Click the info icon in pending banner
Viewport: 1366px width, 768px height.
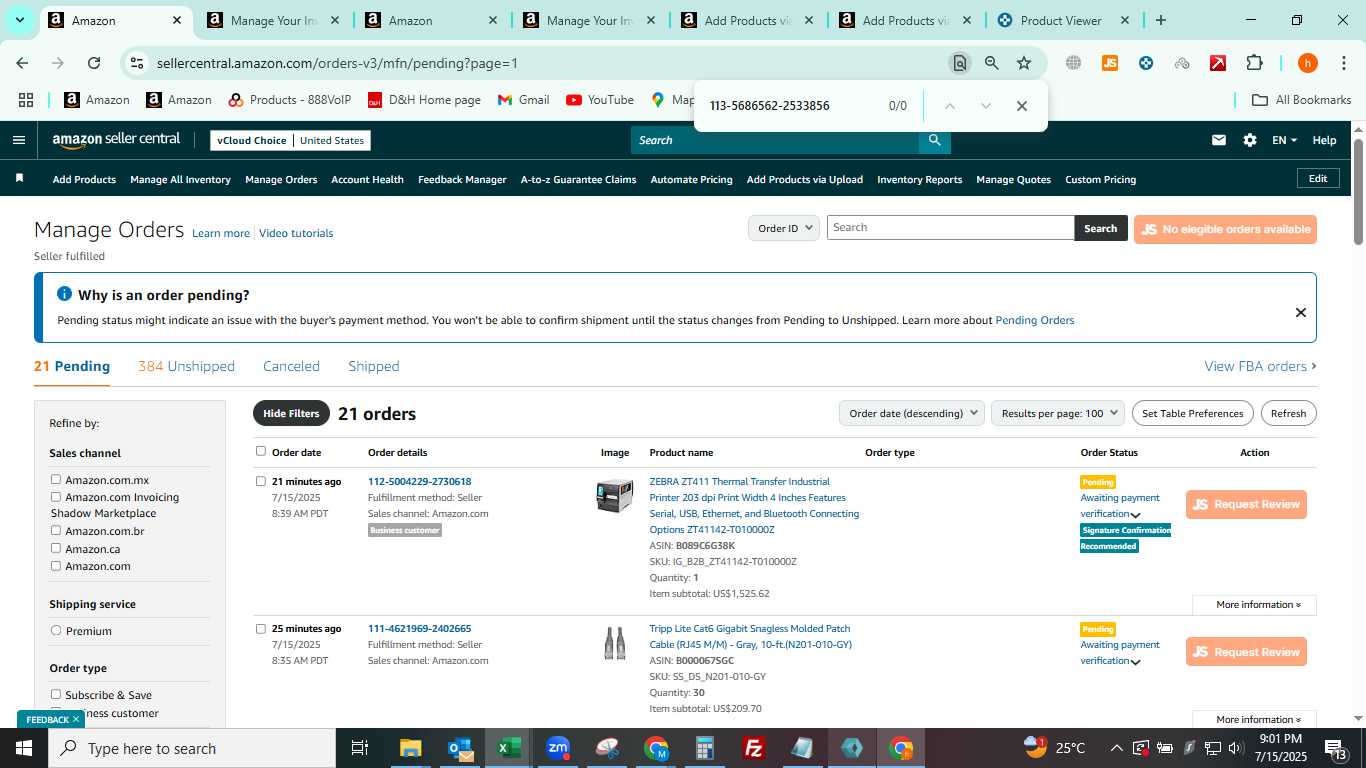[x=65, y=294]
